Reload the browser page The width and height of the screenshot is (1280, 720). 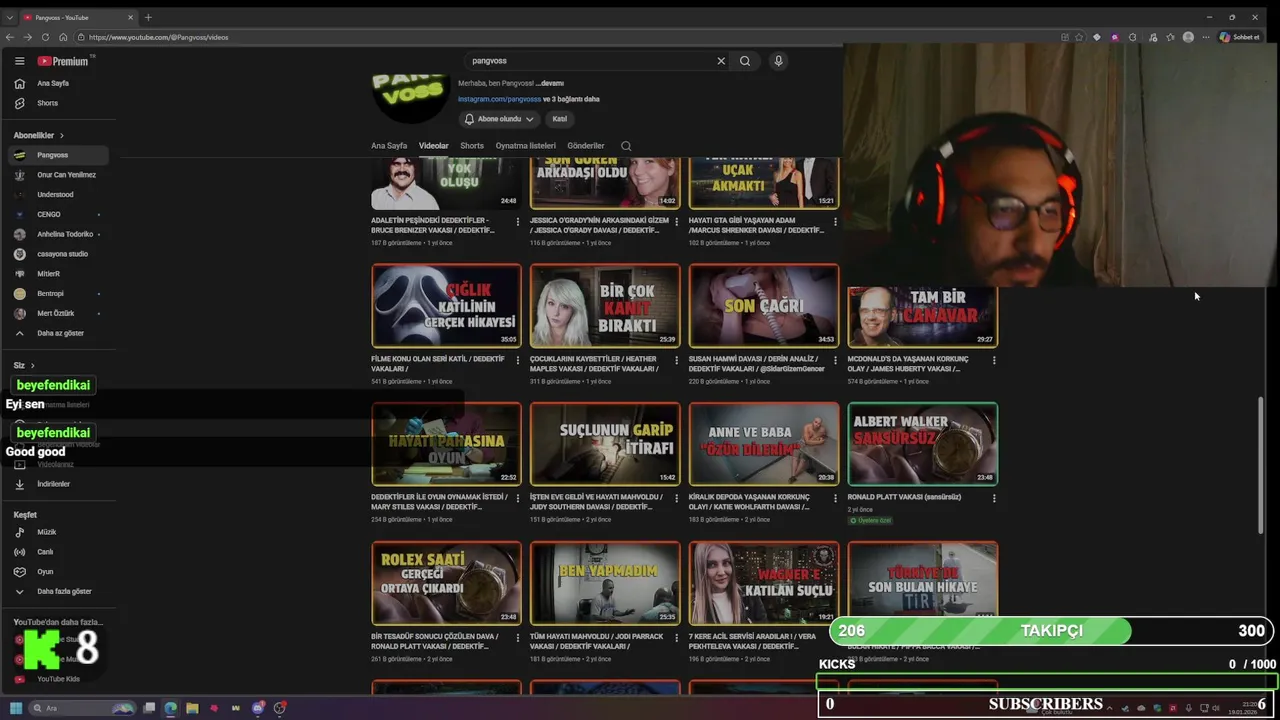click(45, 37)
